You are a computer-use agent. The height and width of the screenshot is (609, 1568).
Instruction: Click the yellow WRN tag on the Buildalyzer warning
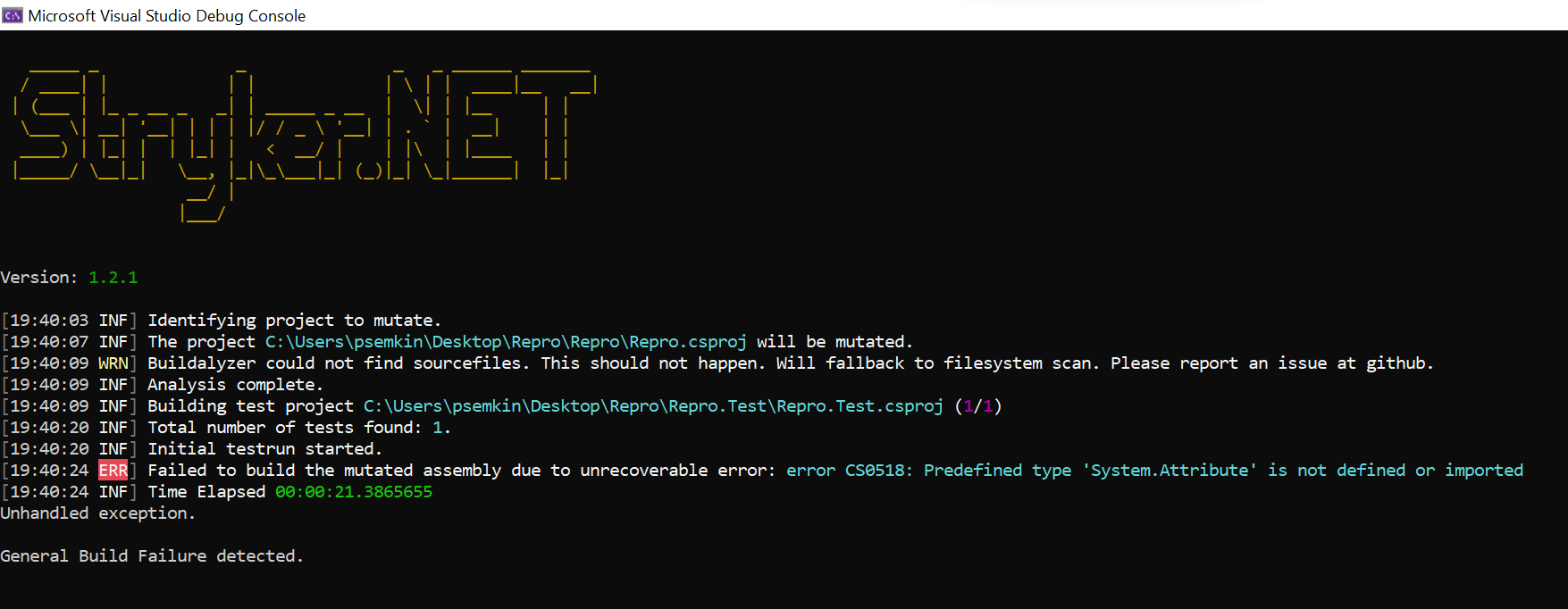[x=113, y=363]
